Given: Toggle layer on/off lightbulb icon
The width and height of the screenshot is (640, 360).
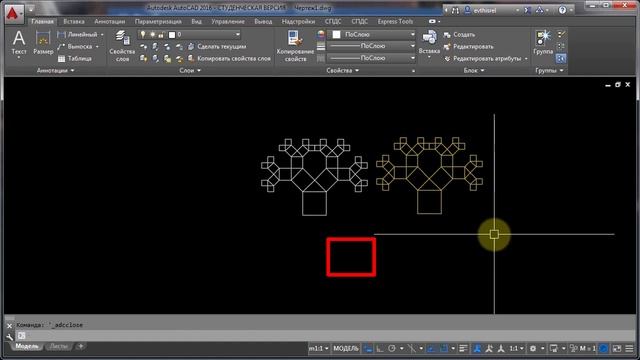Looking at the screenshot, I should tap(142, 35).
